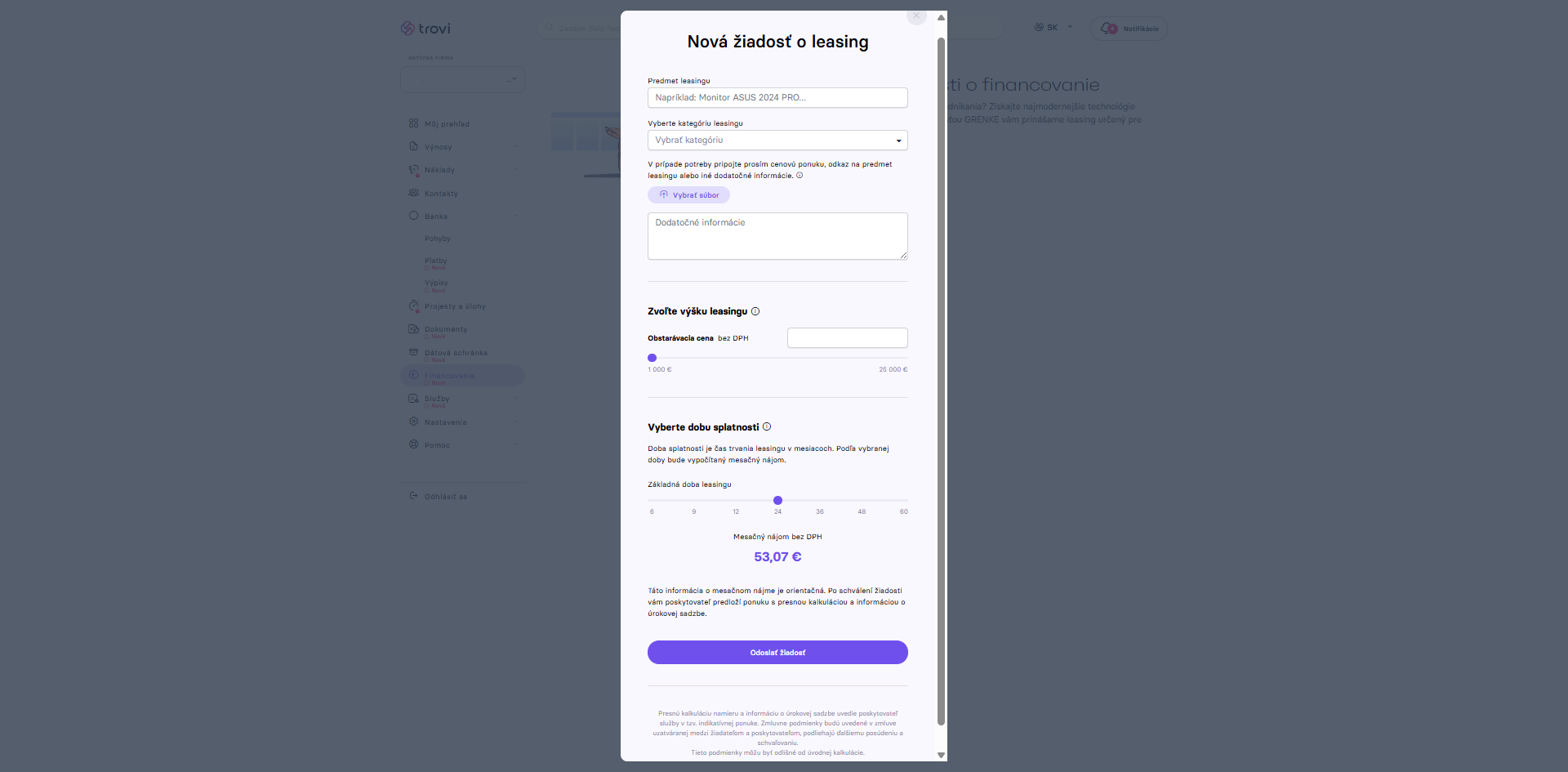The image size is (1568, 772).
Task: Click the Projekty a úlohy sidebar icon
Action: coord(413,306)
